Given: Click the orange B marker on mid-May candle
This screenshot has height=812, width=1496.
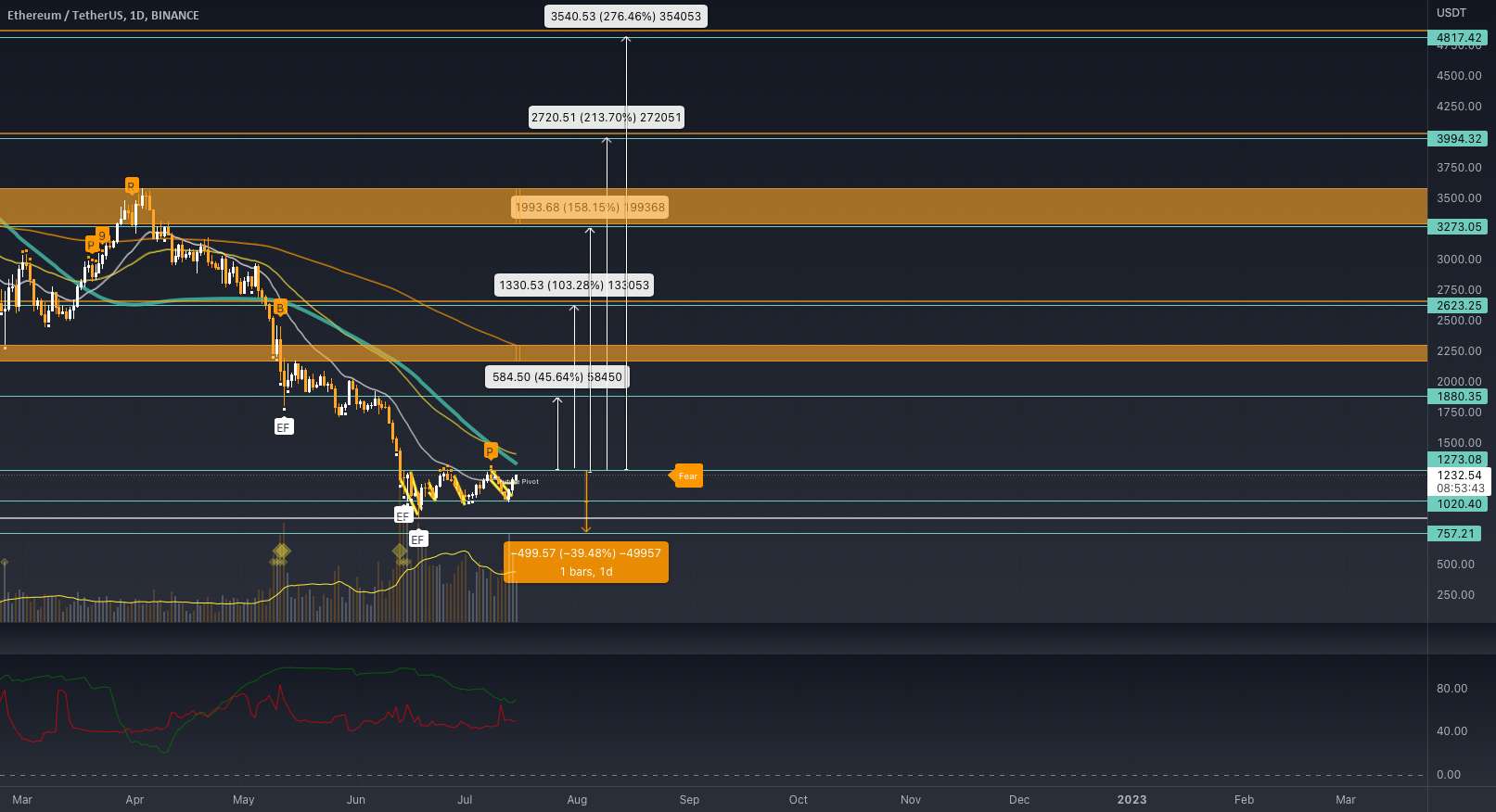Looking at the screenshot, I should pyautogui.click(x=279, y=308).
